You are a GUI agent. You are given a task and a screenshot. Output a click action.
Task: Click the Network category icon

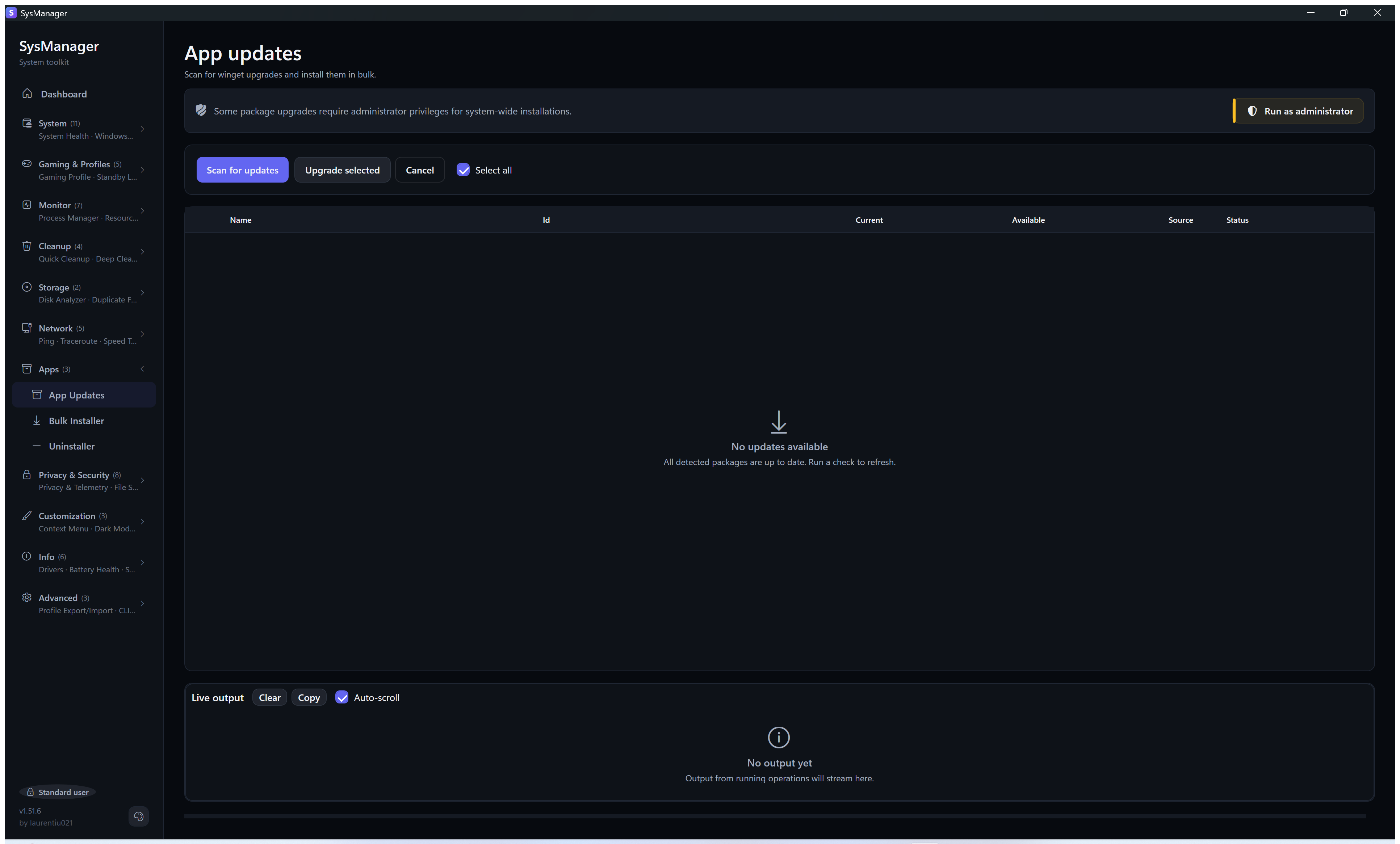[x=27, y=328]
